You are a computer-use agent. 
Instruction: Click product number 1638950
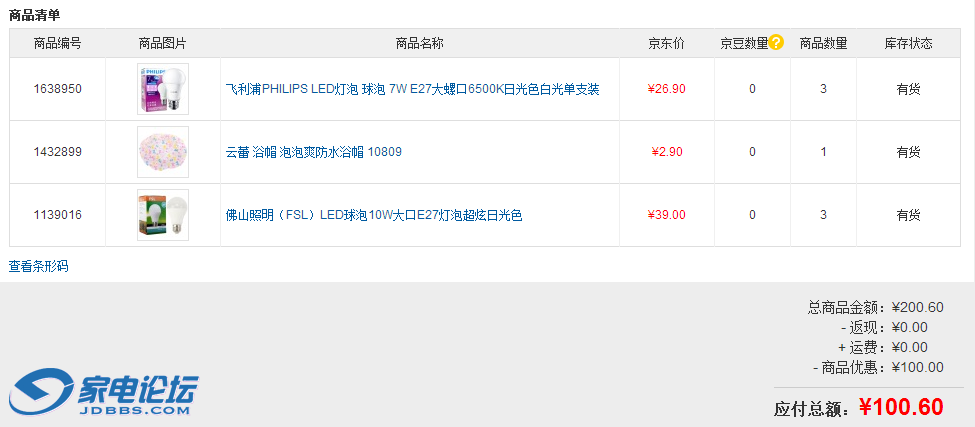click(x=57, y=89)
